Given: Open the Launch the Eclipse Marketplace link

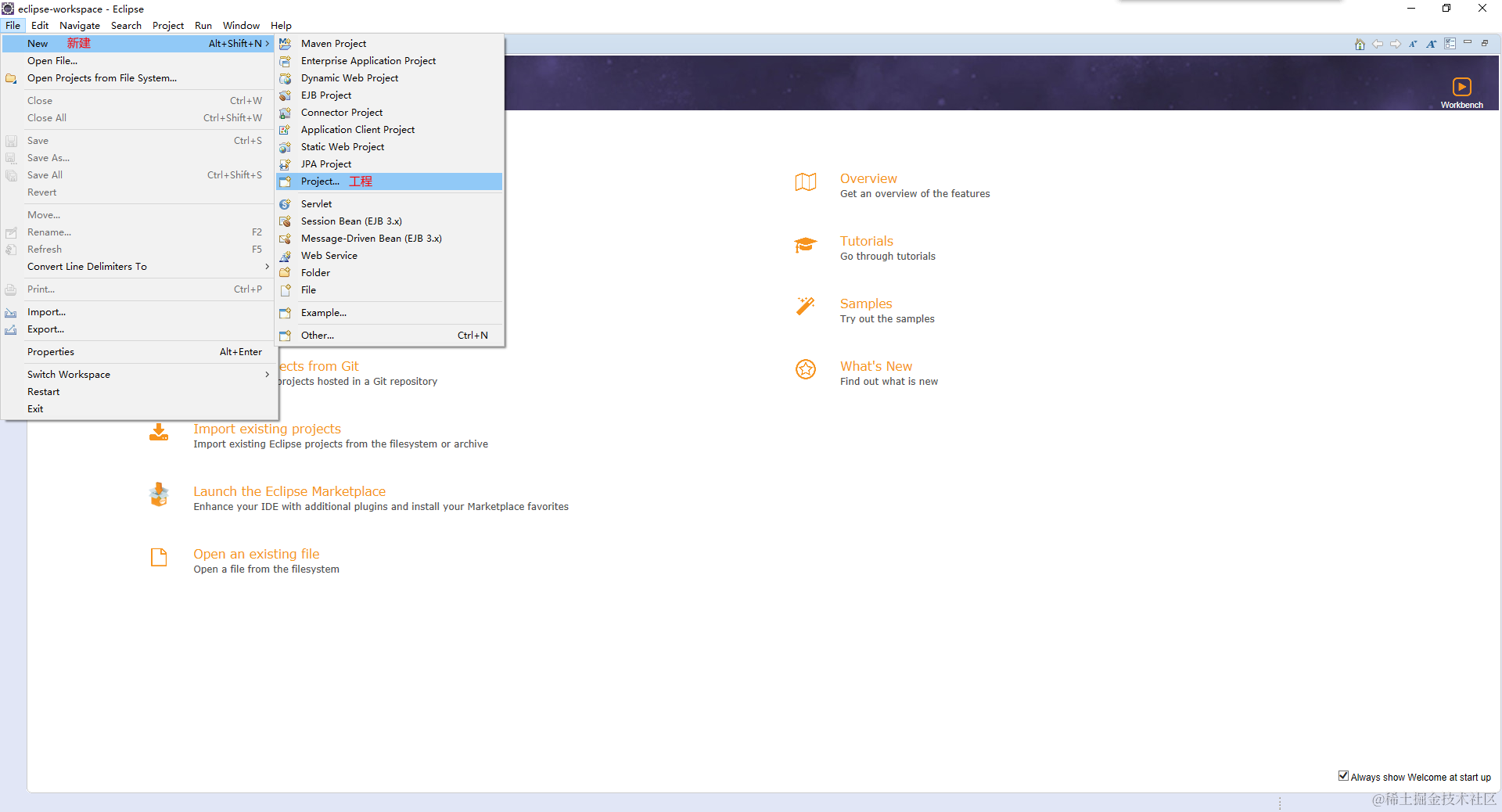Looking at the screenshot, I should (x=289, y=491).
